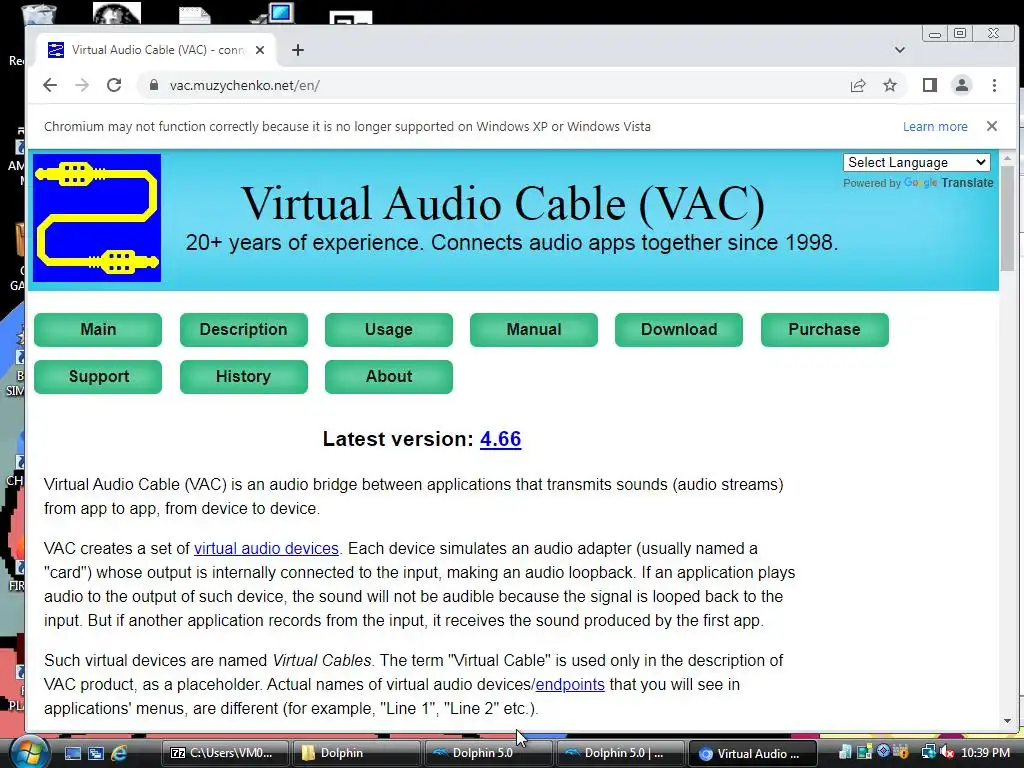Reload the current page

coord(114,85)
